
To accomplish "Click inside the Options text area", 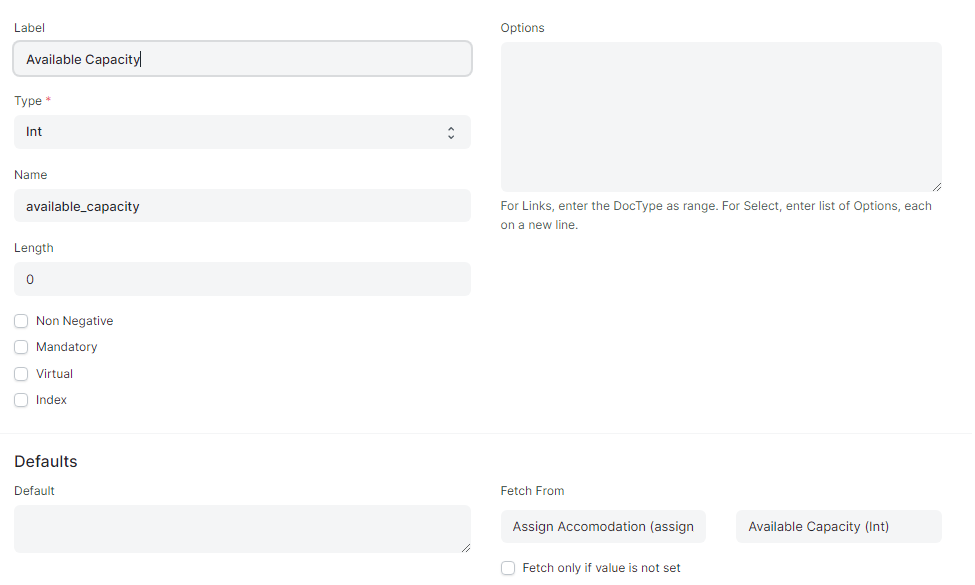I will coord(721,117).
